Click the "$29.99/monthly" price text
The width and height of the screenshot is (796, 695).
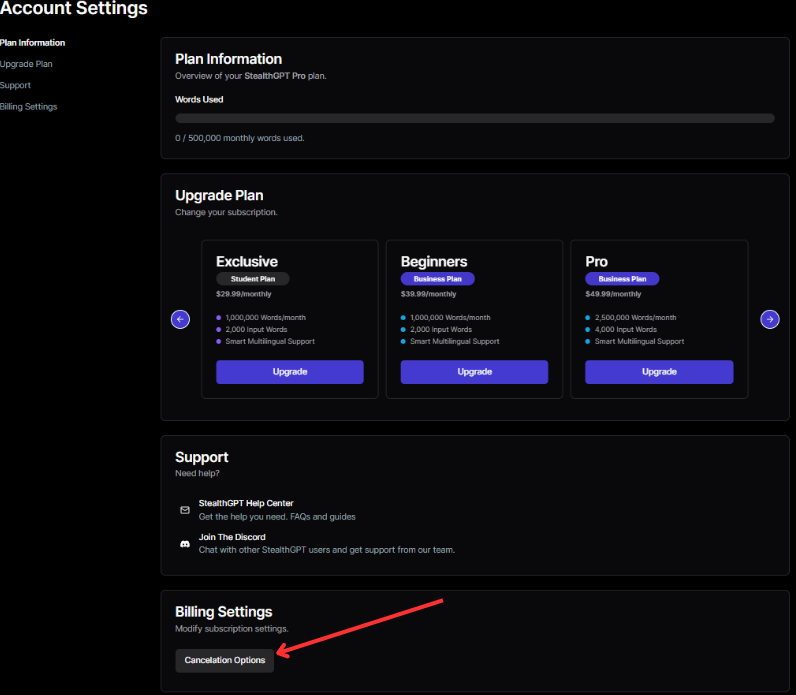tap(244, 294)
